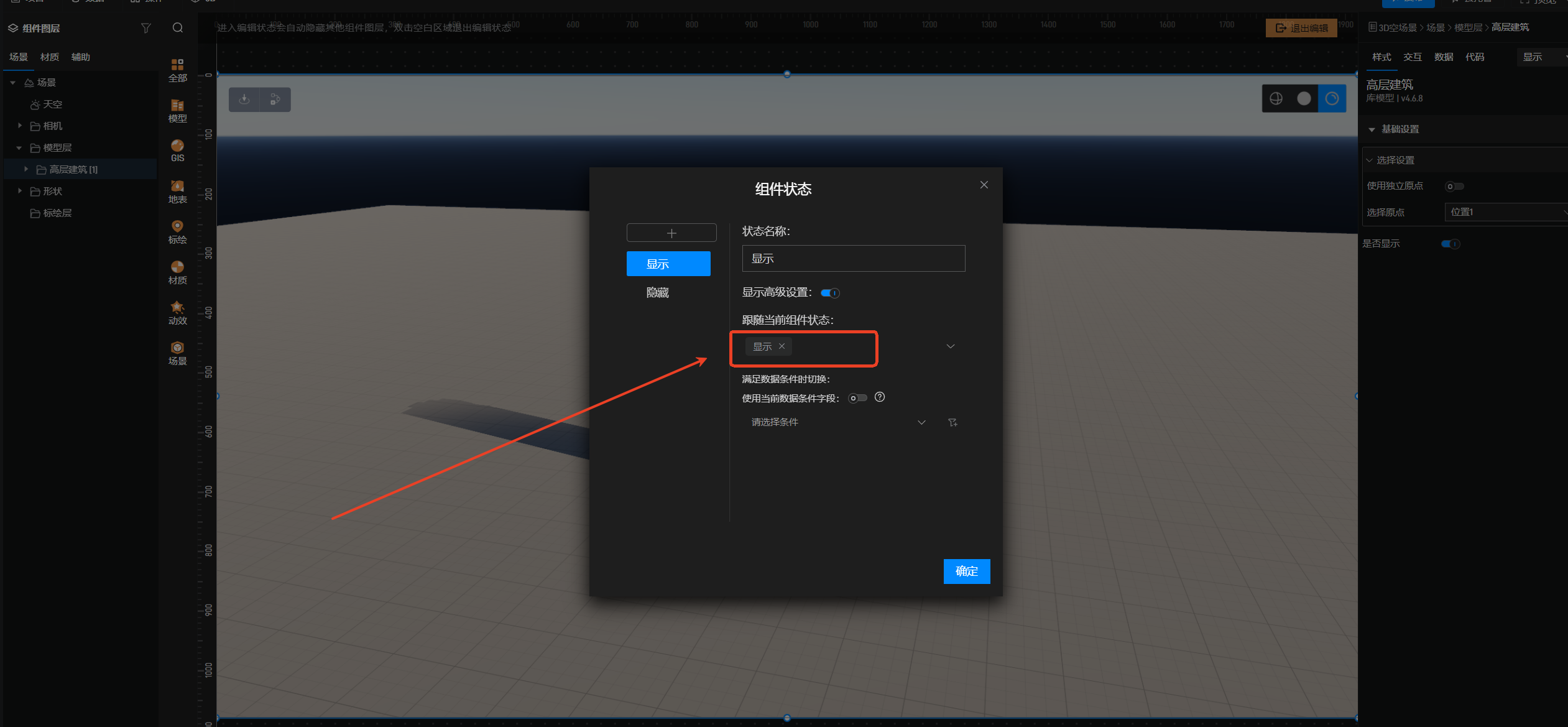Click the condition filter add icon
Image resolution: width=1568 pixels, height=727 pixels.
952,422
